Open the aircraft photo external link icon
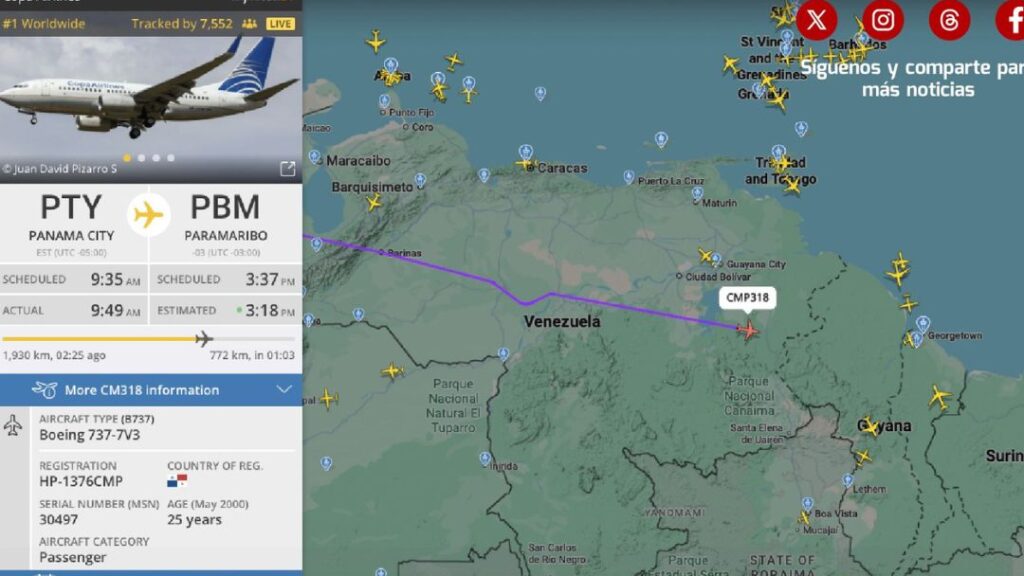The image size is (1024, 576). 287,168
